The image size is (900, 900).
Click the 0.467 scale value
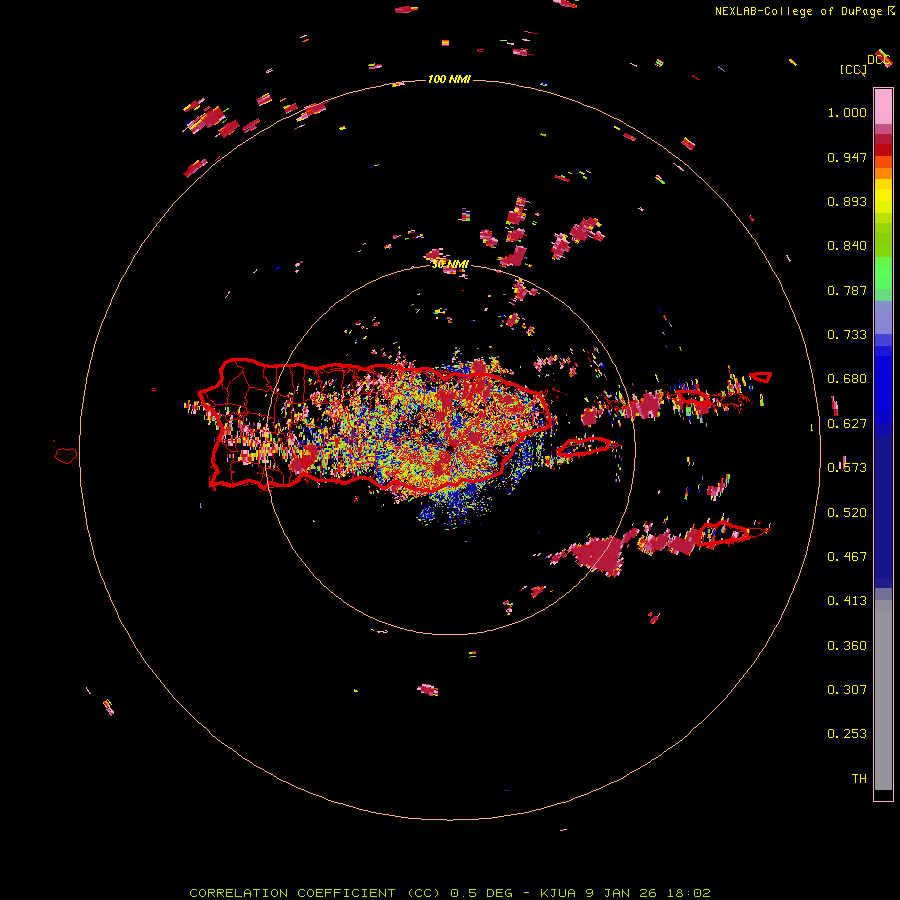(x=847, y=557)
